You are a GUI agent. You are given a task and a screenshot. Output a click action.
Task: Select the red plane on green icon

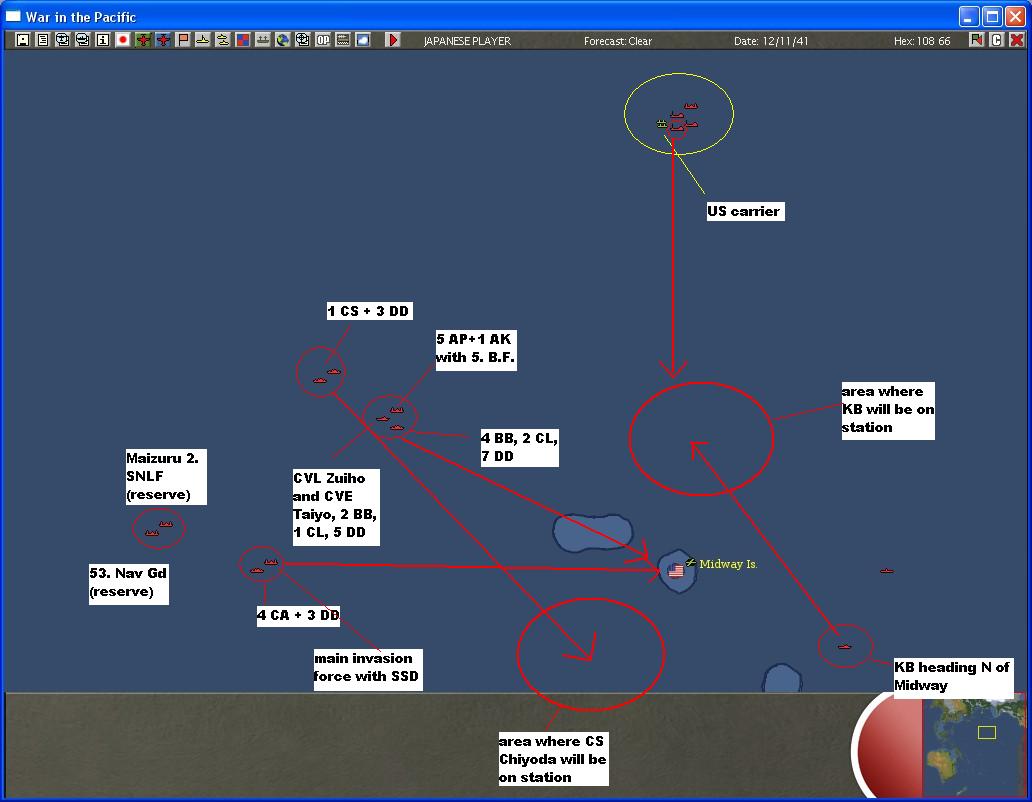click(143, 40)
